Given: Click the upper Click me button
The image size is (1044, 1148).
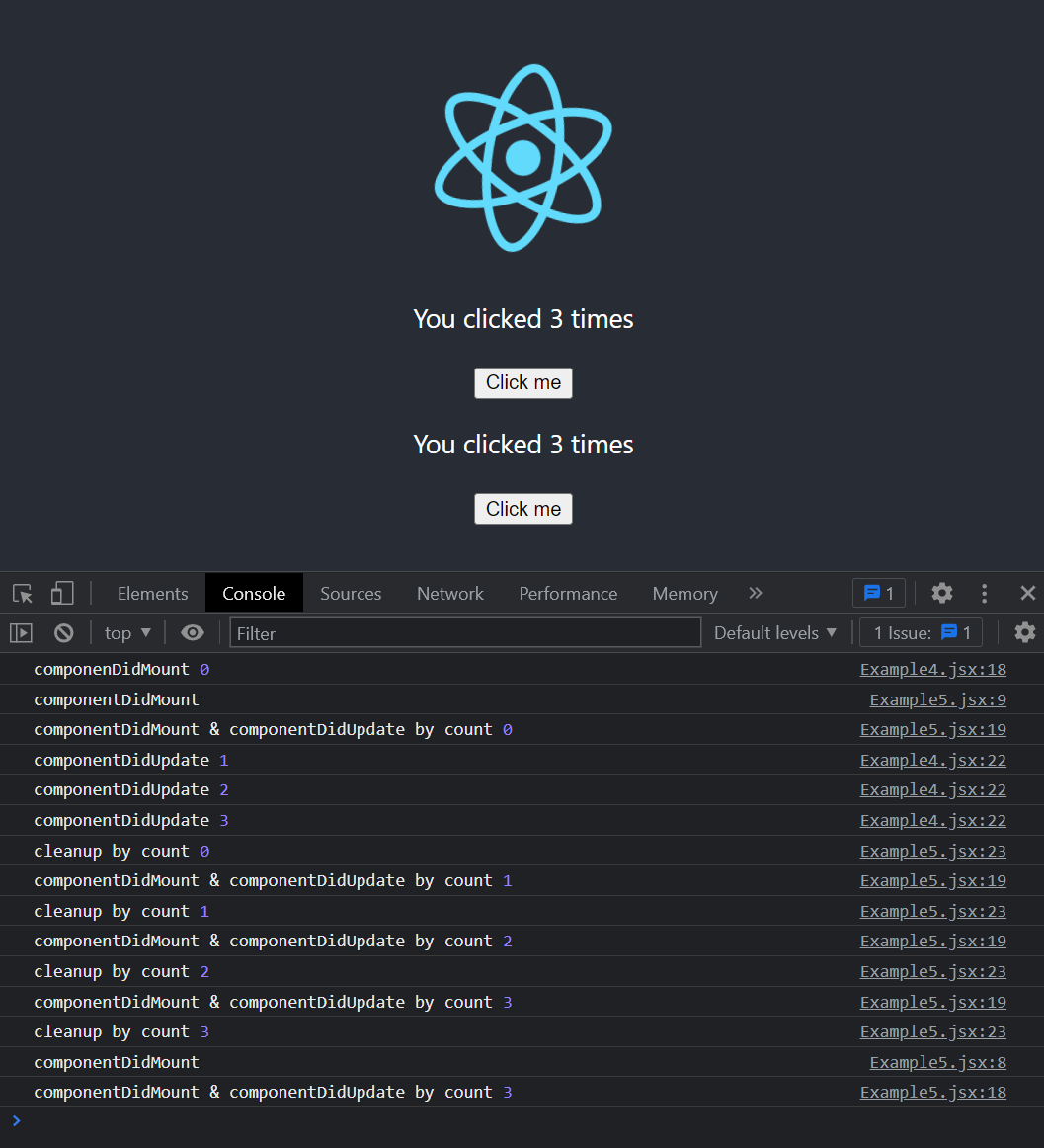Looking at the screenshot, I should pos(523,383).
